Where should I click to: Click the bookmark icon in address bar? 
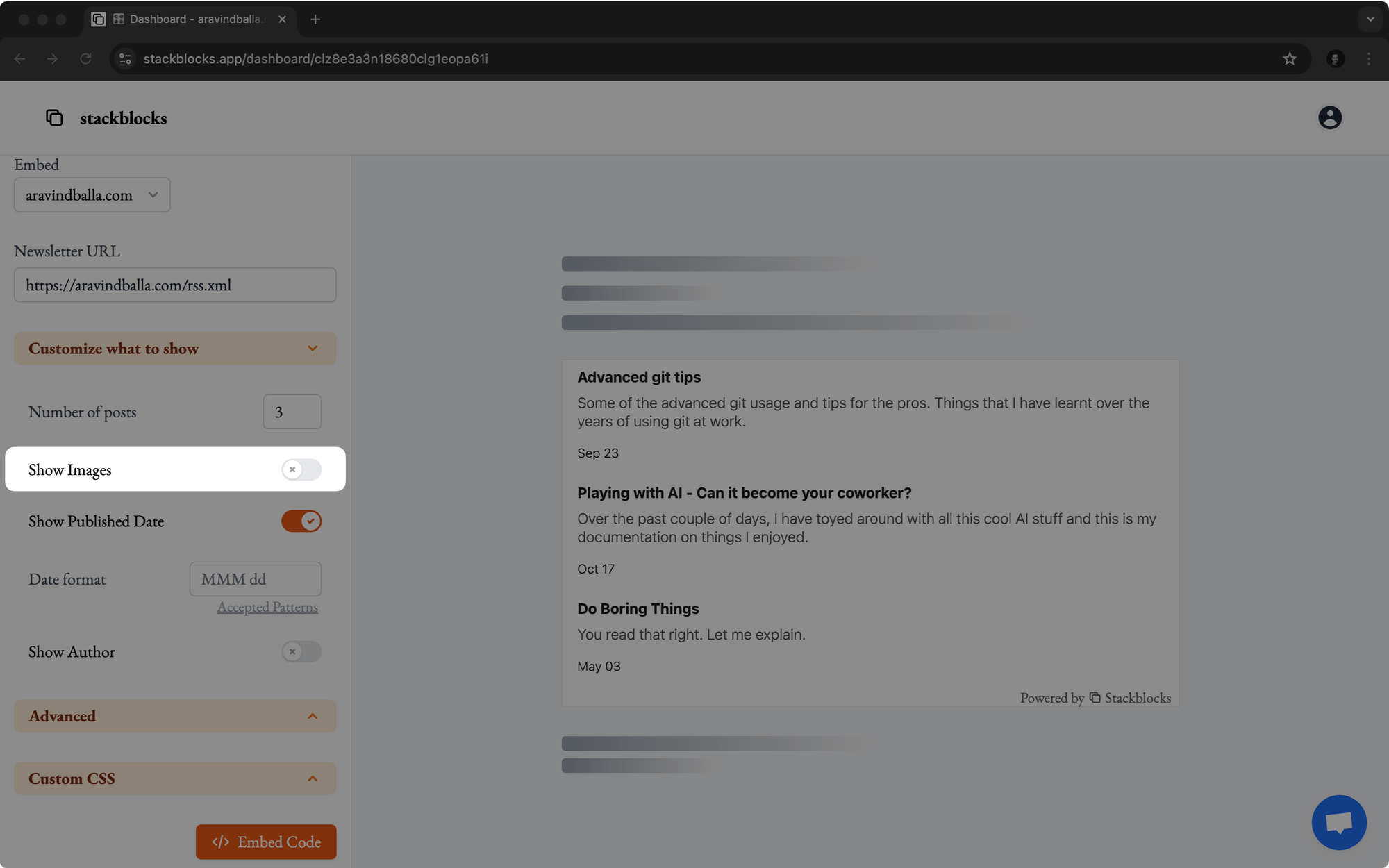click(1290, 58)
